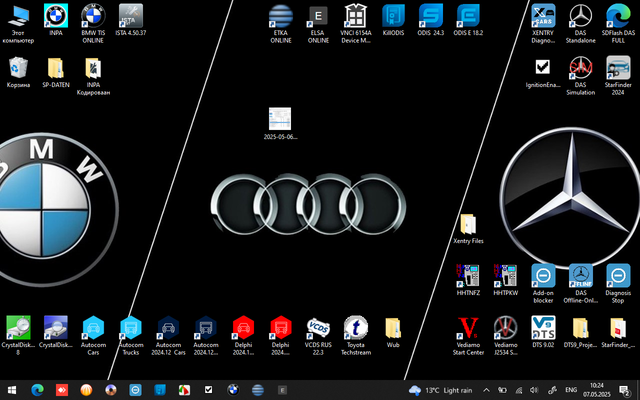Click the checkmark icon in the taskbar

209,390
